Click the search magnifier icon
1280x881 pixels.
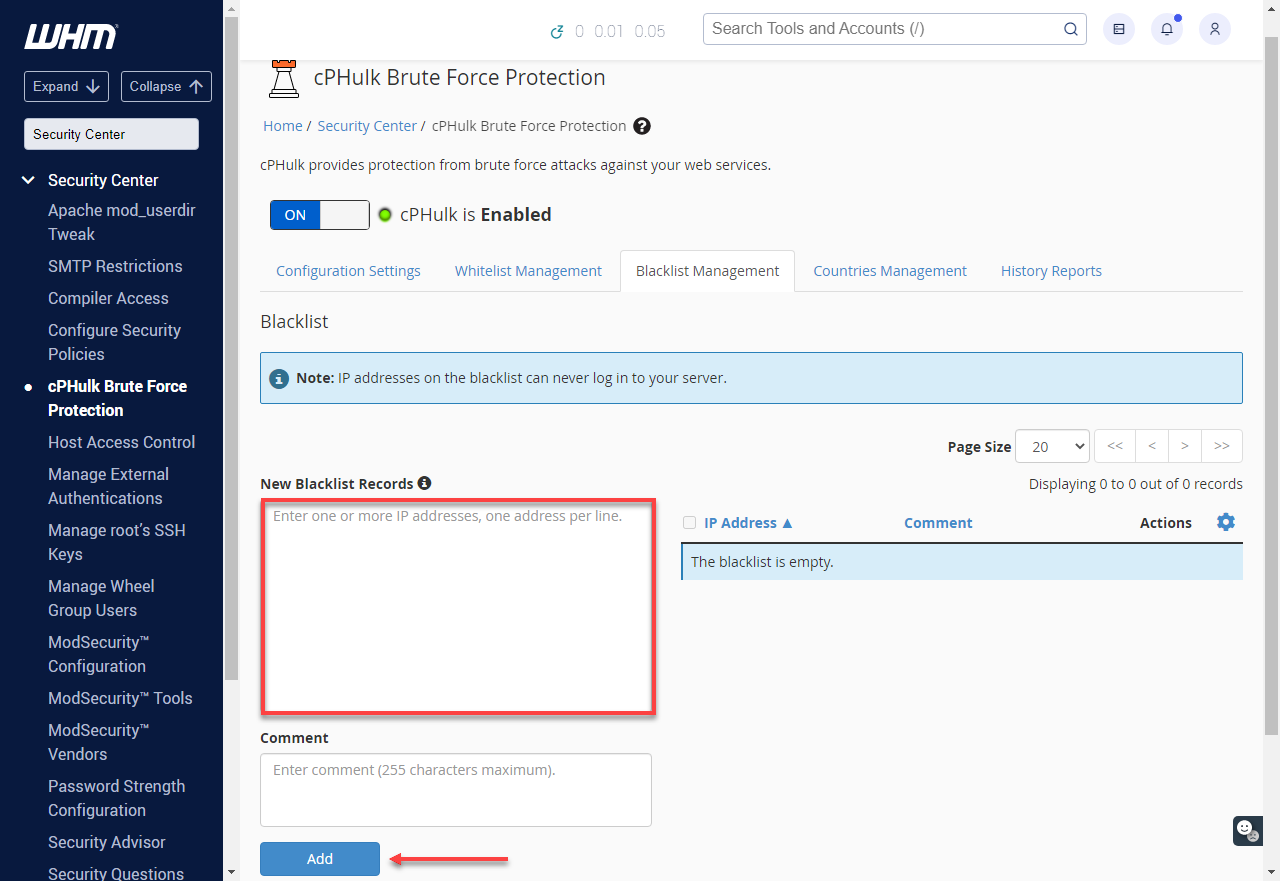1070,29
